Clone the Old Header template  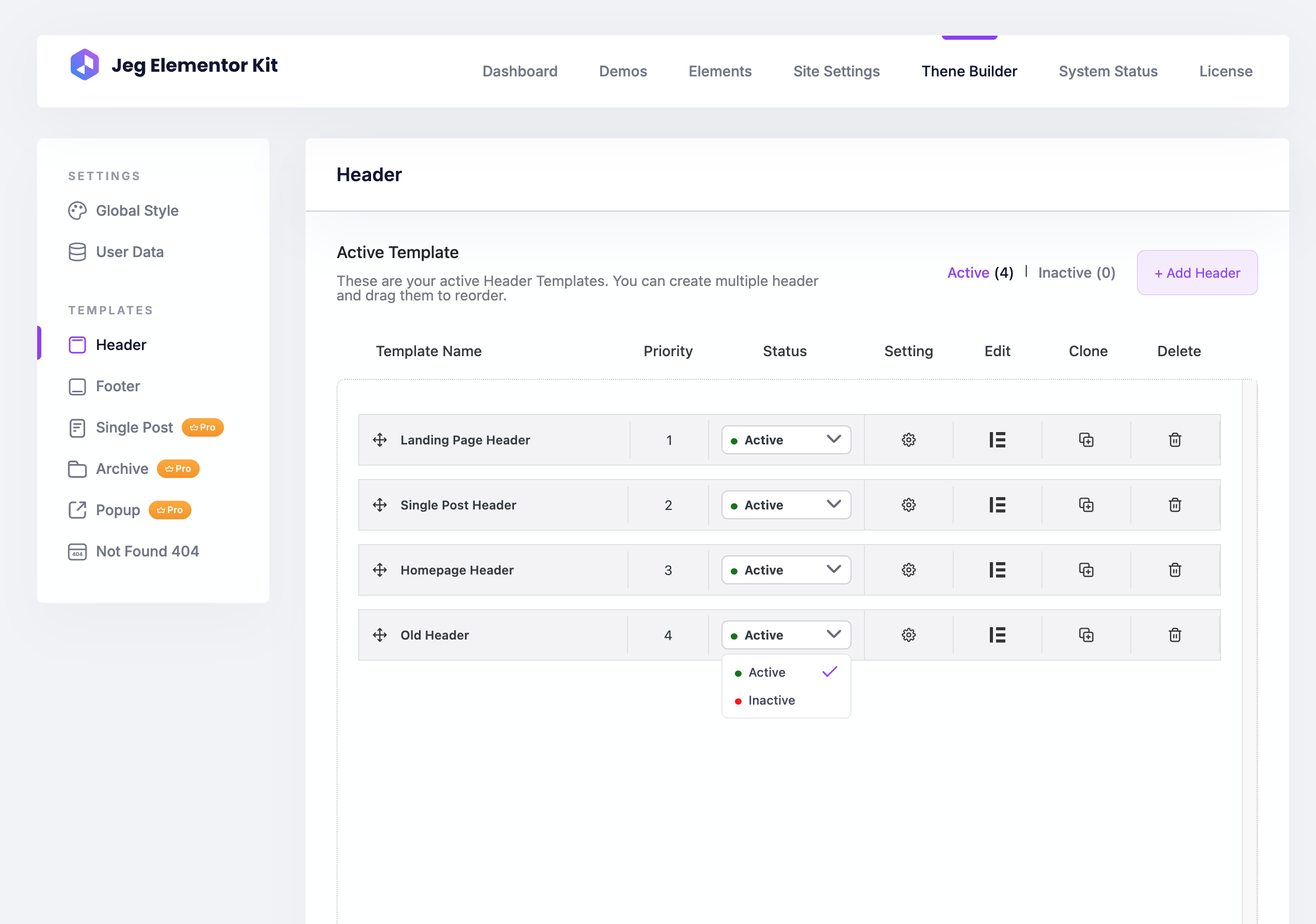coord(1086,634)
